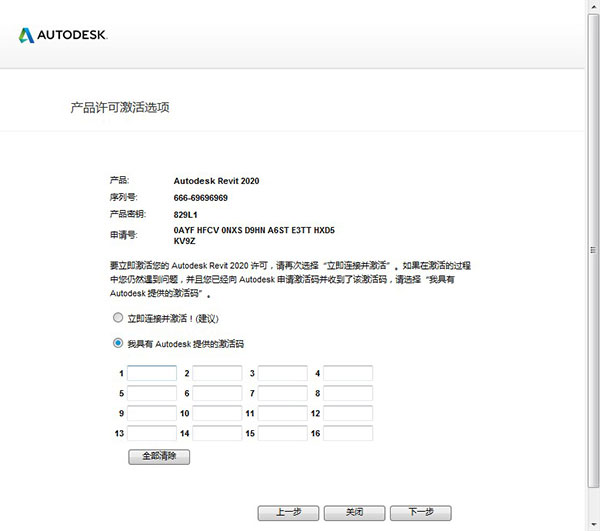600x531 pixels.
Task: Click into activation code field 16
Action: click(x=348, y=433)
